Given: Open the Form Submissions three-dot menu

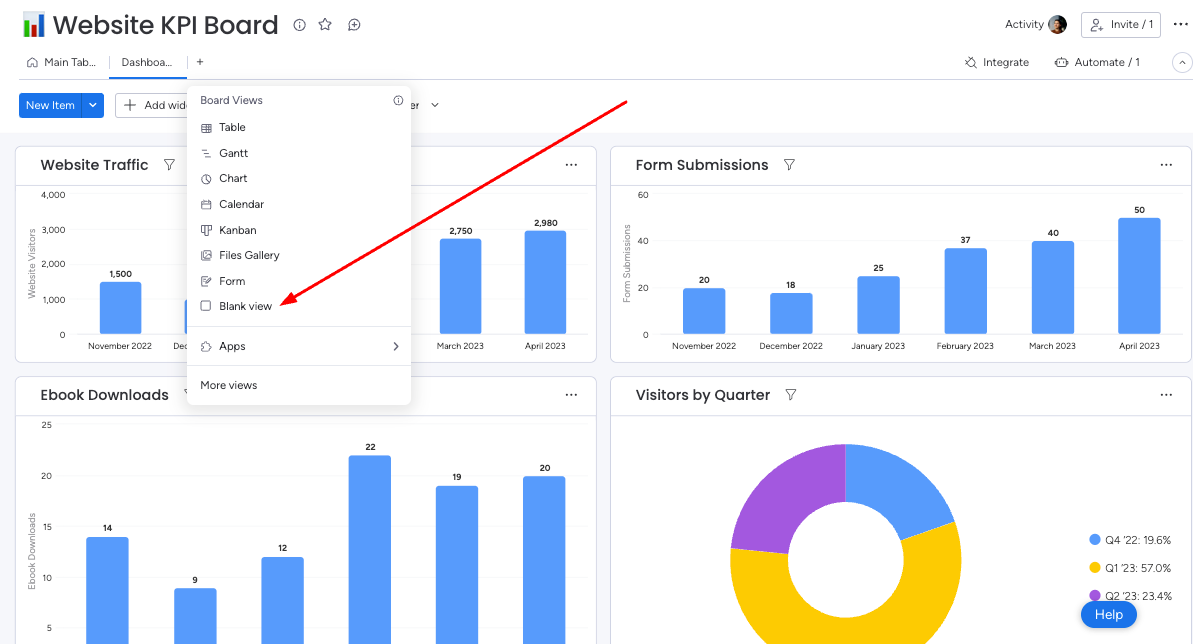Looking at the screenshot, I should (1166, 164).
